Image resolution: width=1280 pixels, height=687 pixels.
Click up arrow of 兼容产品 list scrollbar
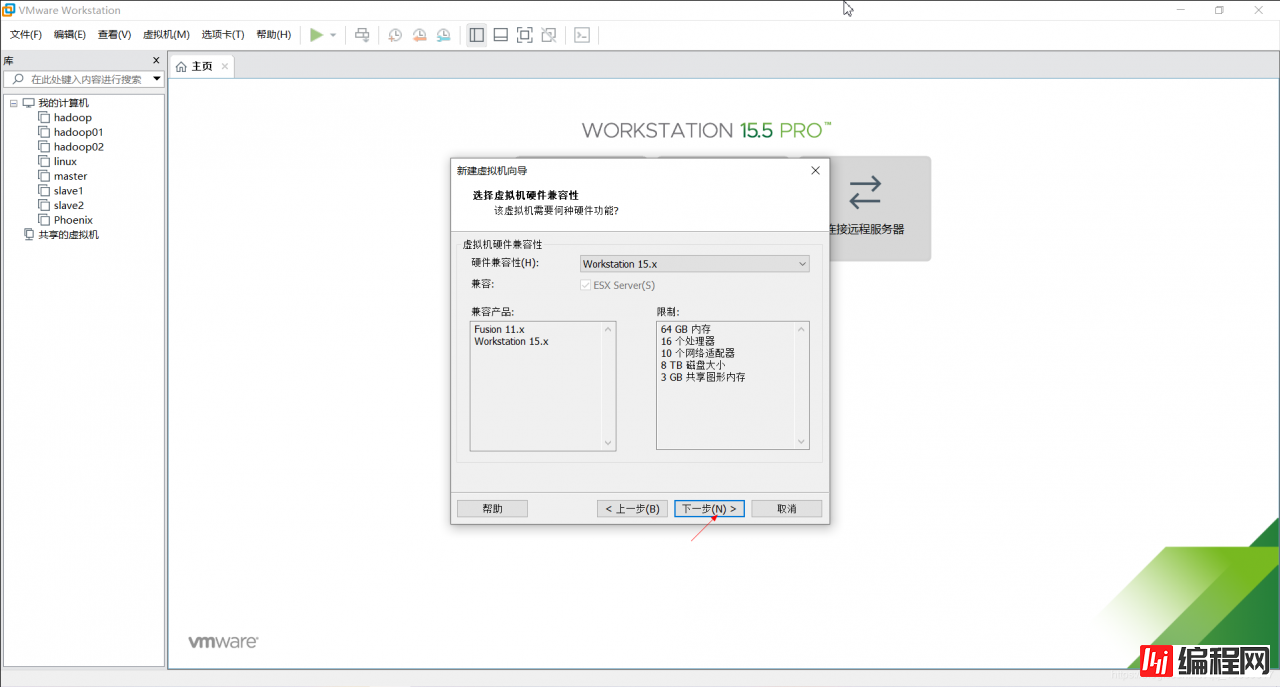tap(608, 329)
